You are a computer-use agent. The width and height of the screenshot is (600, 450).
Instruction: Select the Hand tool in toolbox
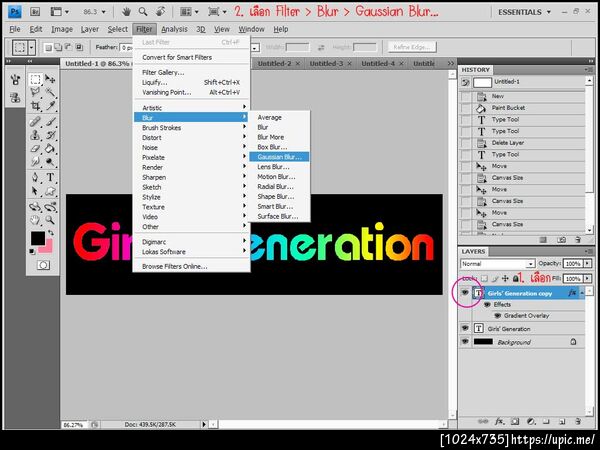click(x=36, y=220)
